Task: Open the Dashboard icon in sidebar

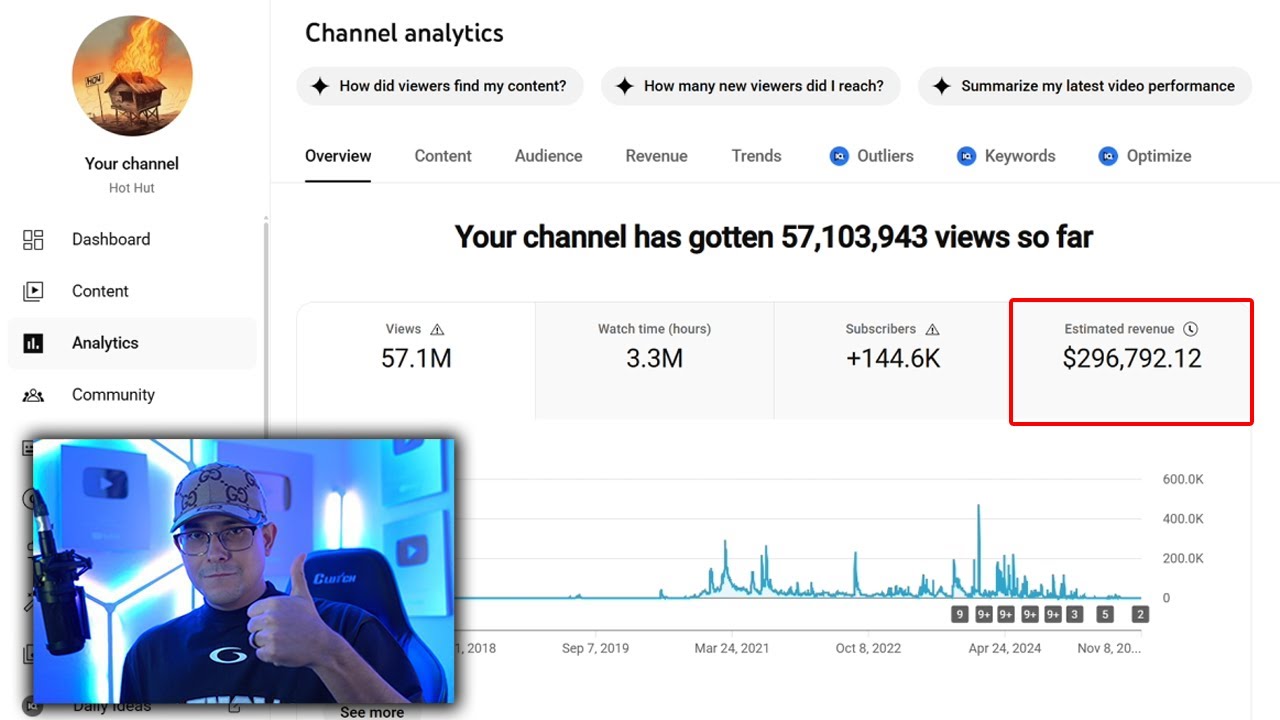Action: click(33, 239)
